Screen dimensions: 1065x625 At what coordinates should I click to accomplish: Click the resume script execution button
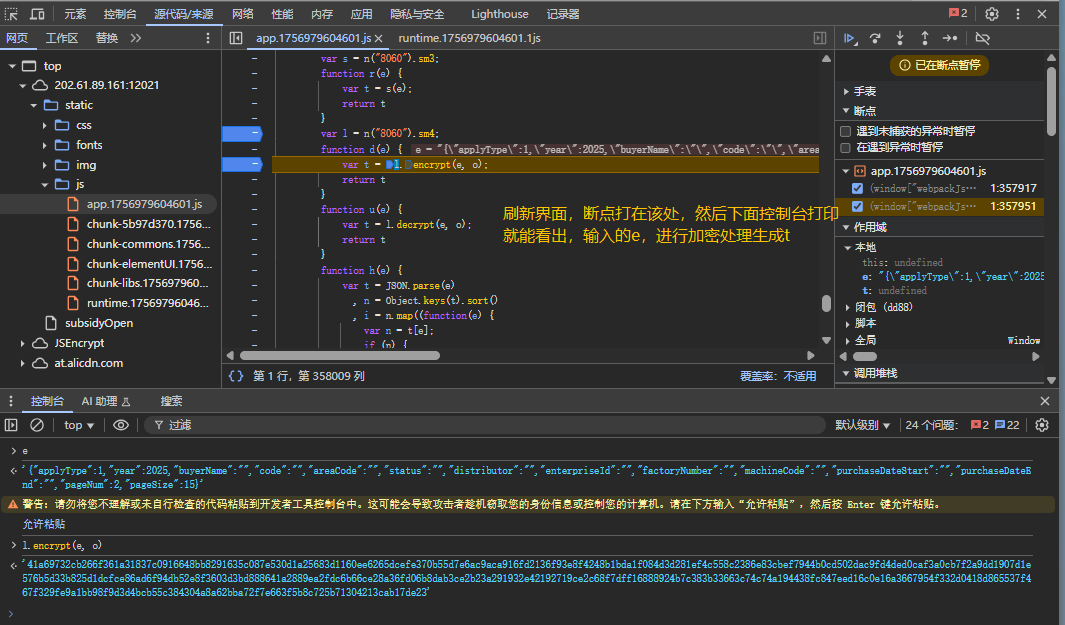(x=850, y=38)
